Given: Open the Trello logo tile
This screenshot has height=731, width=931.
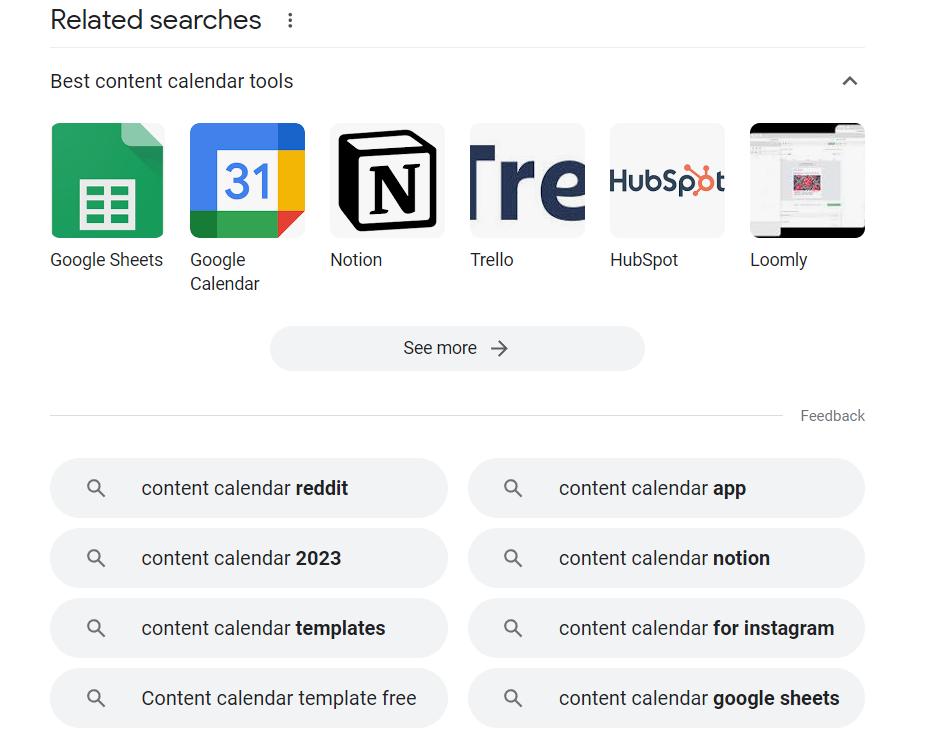Looking at the screenshot, I should (x=527, y=181).
